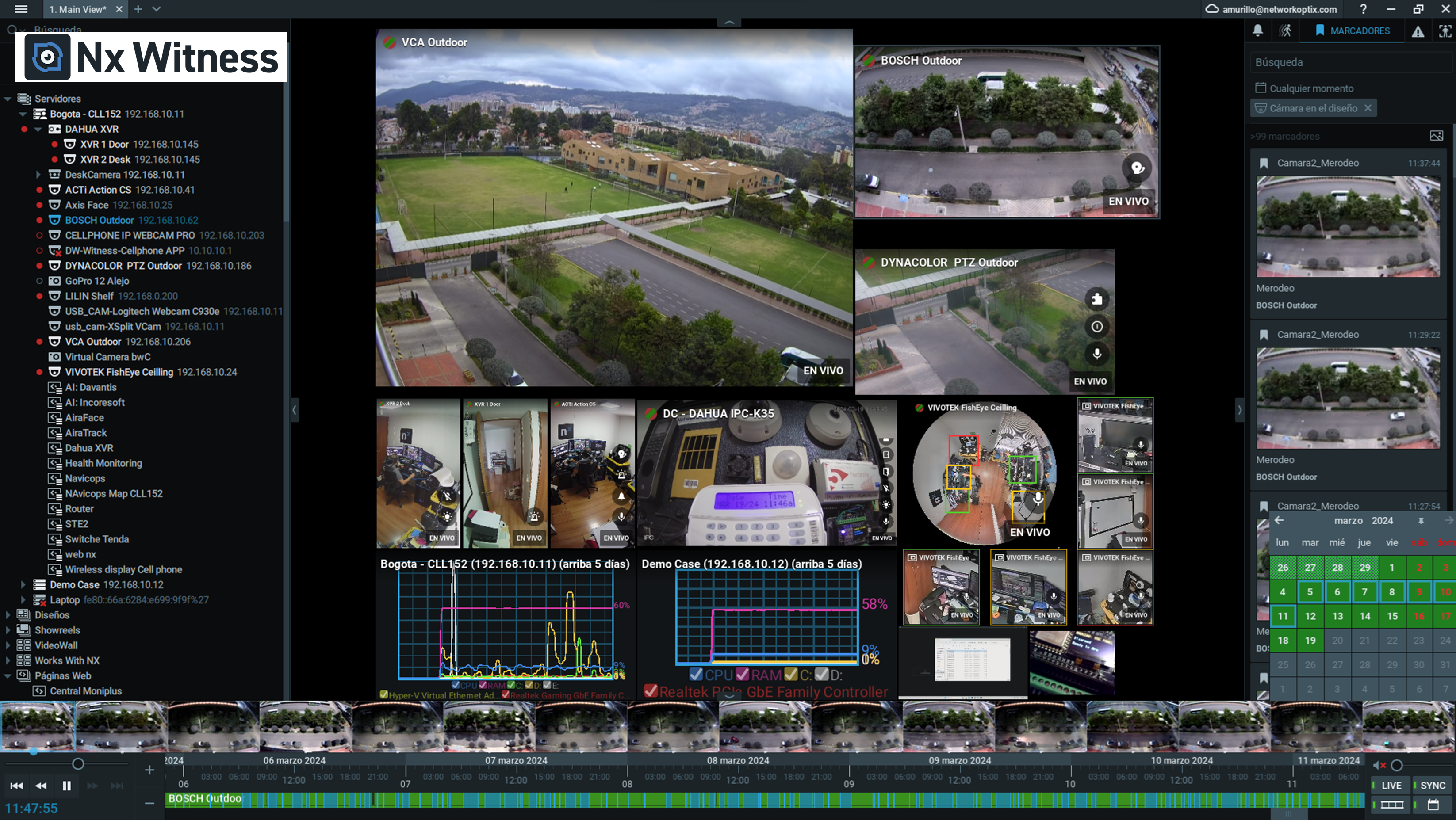Toggle DYNACOLOR PTZ info icon
The height and width of the screenshot is (820, 1456).
tap(1096, 326)
